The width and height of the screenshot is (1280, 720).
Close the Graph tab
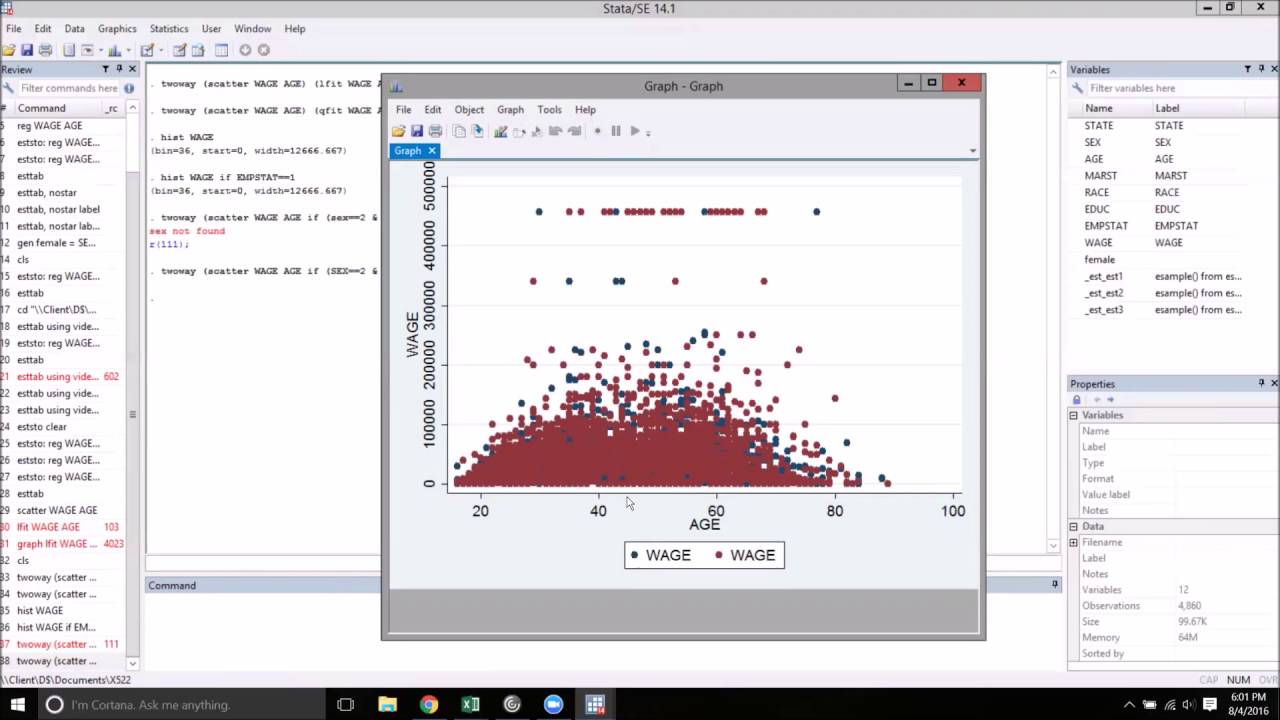(432, 151)
